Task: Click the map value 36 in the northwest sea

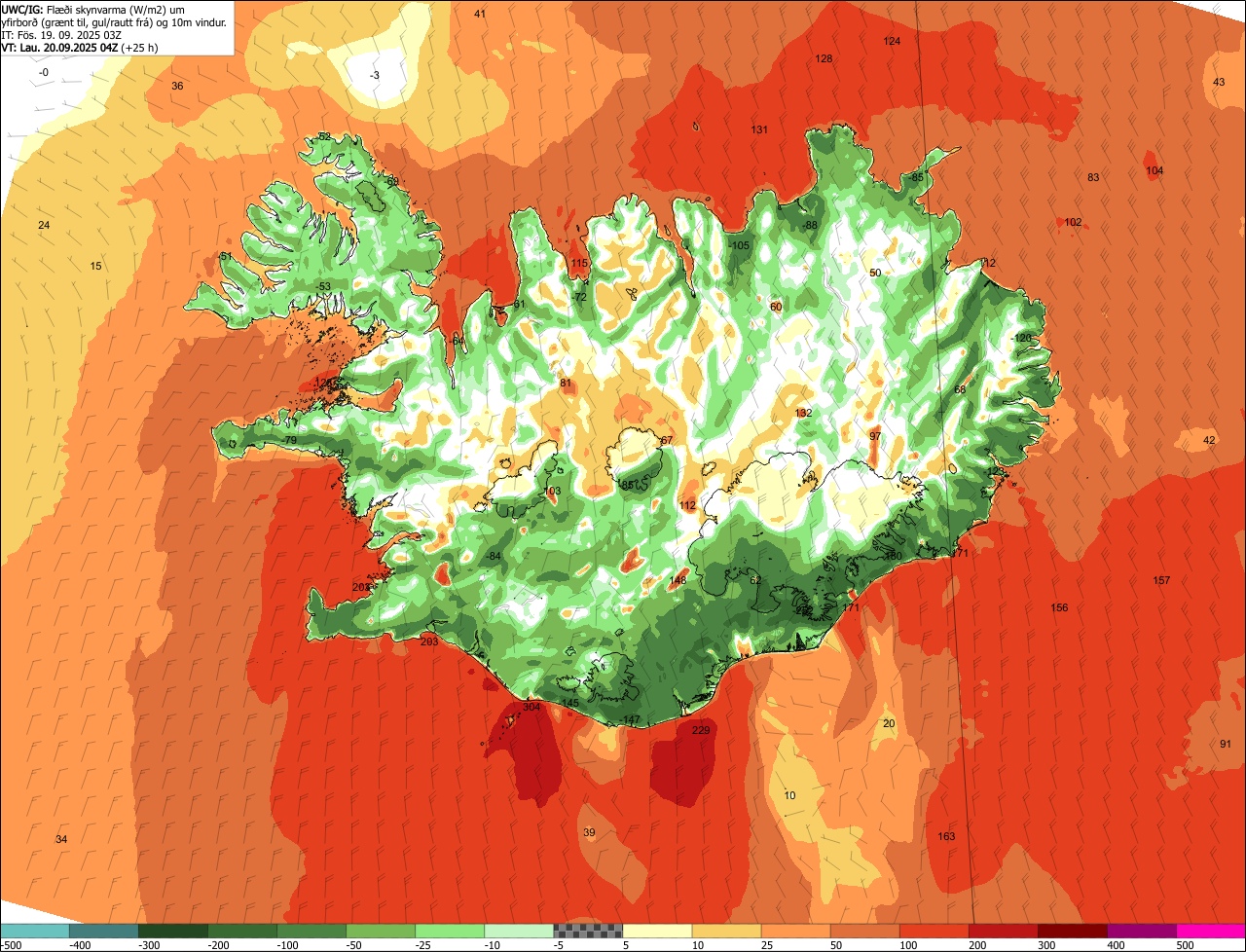Action: 177,86
